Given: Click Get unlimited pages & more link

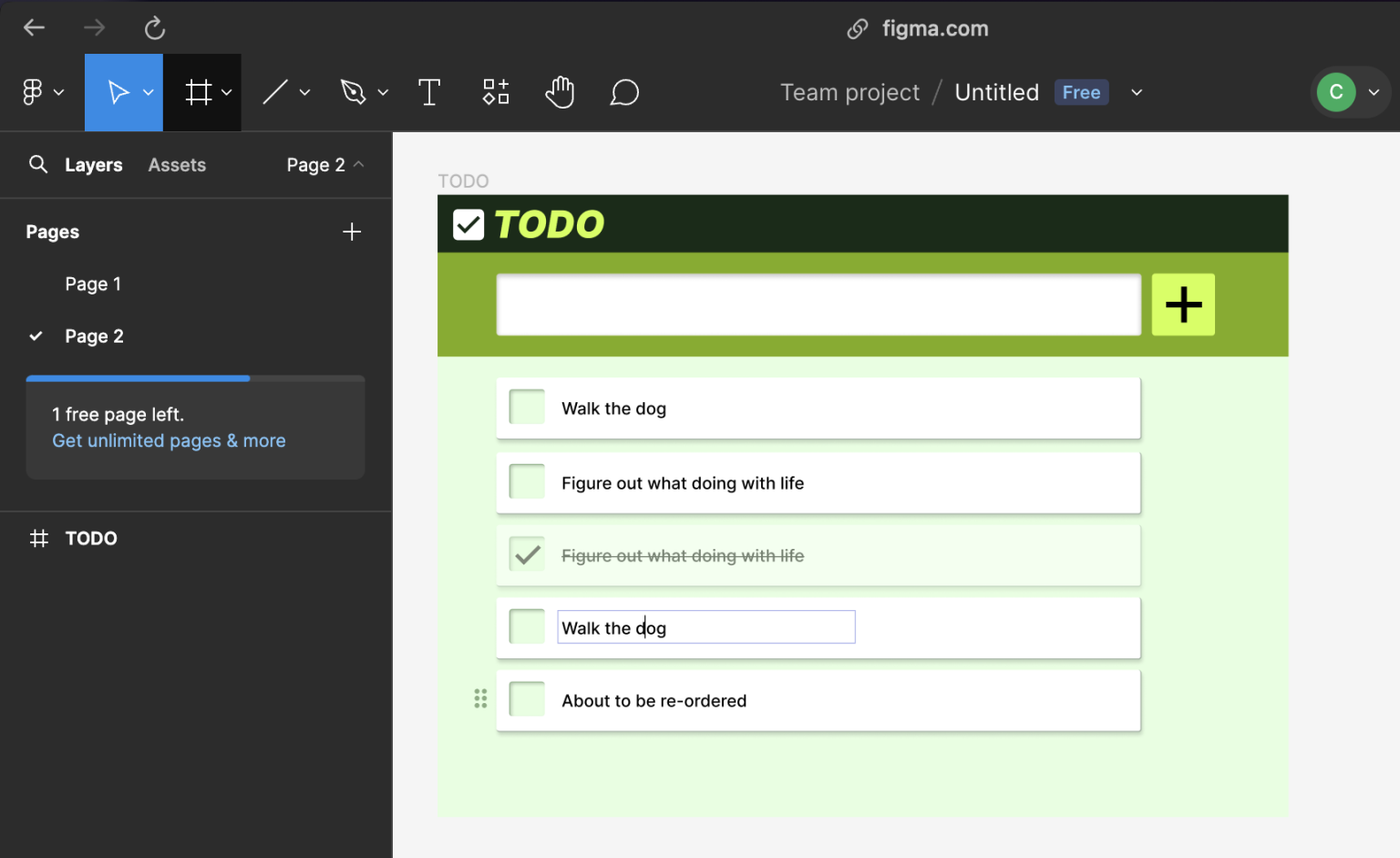Looking at the screenshot, I should [169, 440].
